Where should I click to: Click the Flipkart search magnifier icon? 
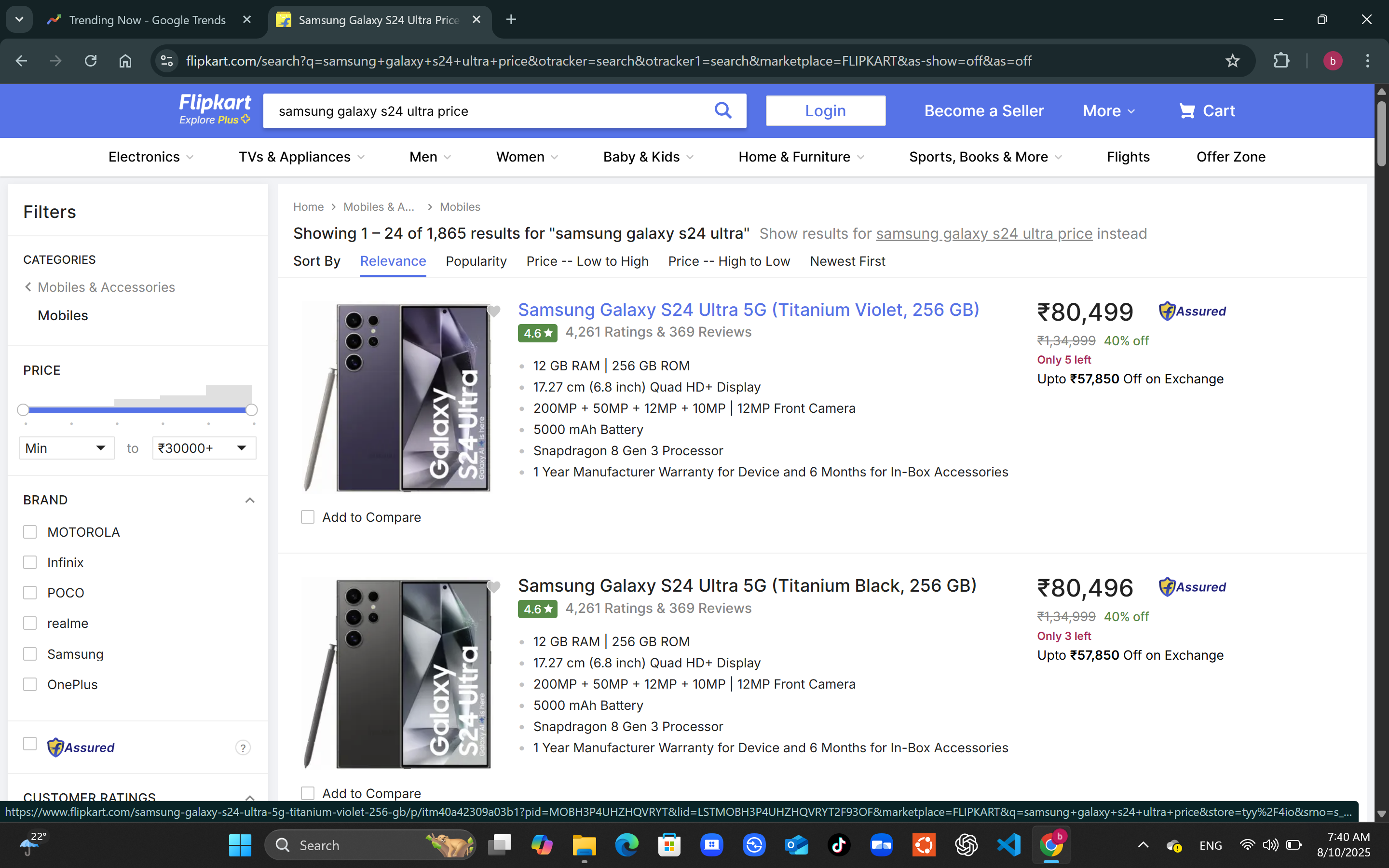click(722, 110)
